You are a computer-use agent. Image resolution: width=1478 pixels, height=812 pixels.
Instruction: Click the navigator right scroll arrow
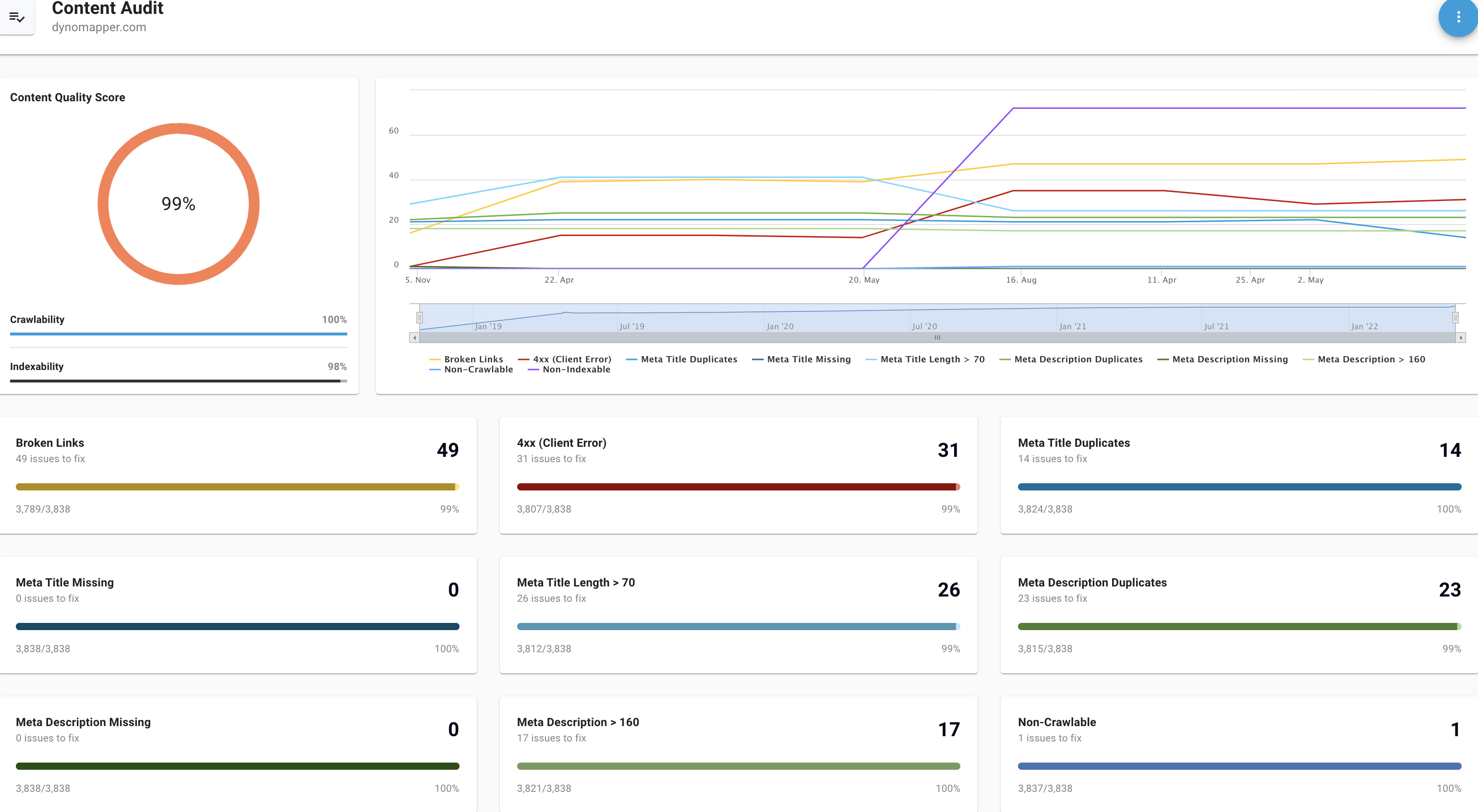click(x=1461, y=338)
